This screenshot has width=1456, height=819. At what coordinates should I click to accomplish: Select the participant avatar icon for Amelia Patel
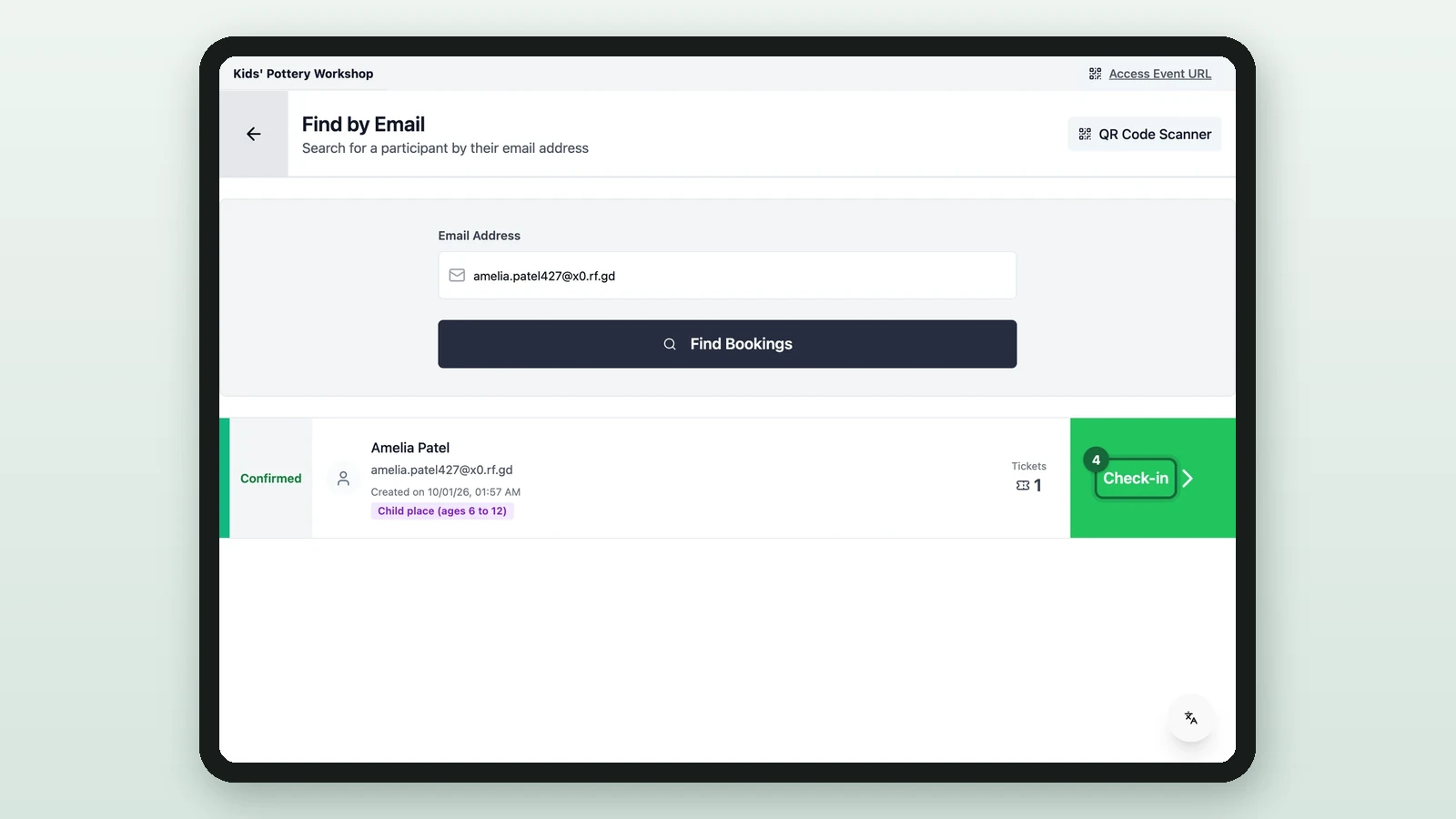point(343,478)
